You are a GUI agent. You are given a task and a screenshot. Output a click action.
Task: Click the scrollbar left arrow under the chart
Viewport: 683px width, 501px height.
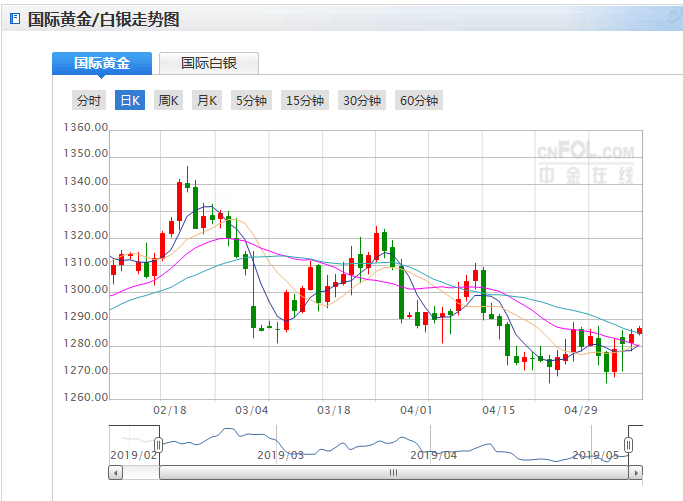click(115, 473)
